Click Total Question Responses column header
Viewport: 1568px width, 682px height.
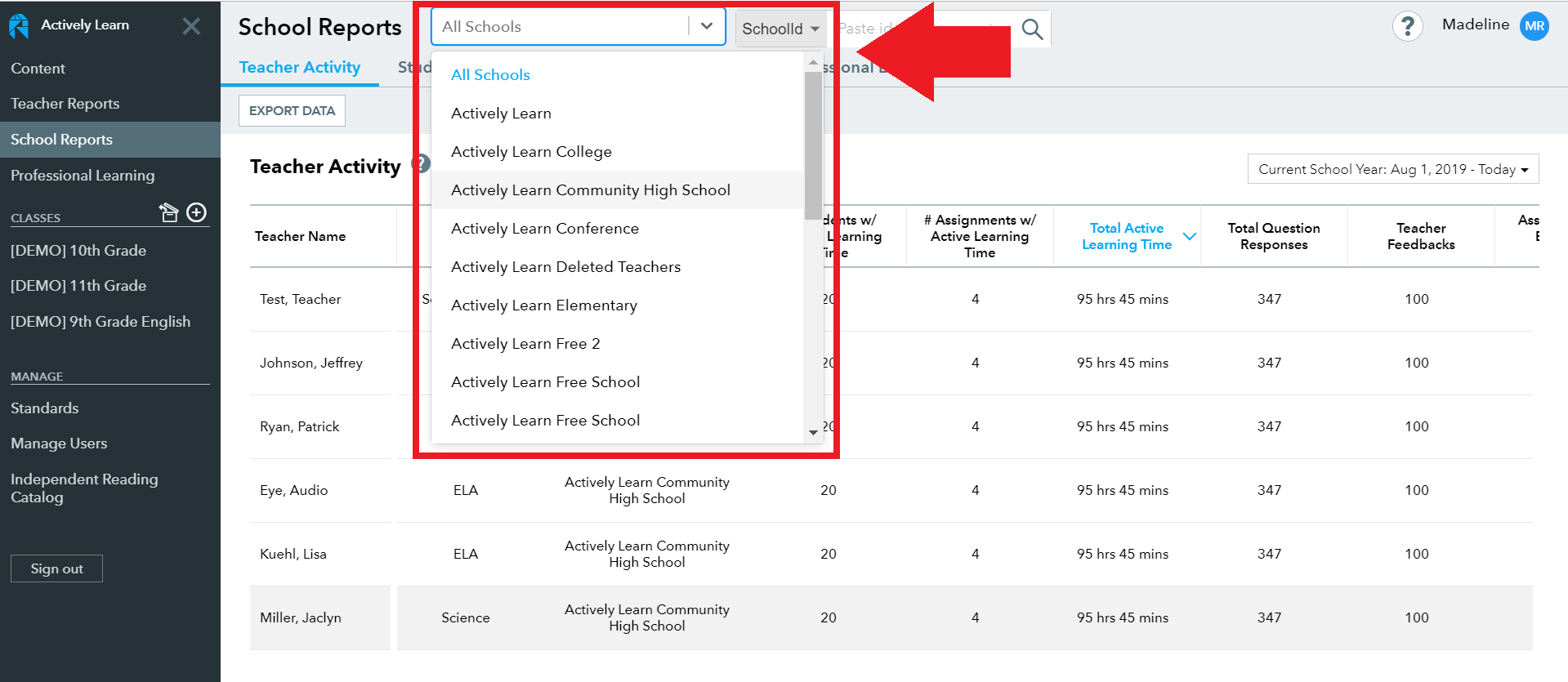(1273, 236)
